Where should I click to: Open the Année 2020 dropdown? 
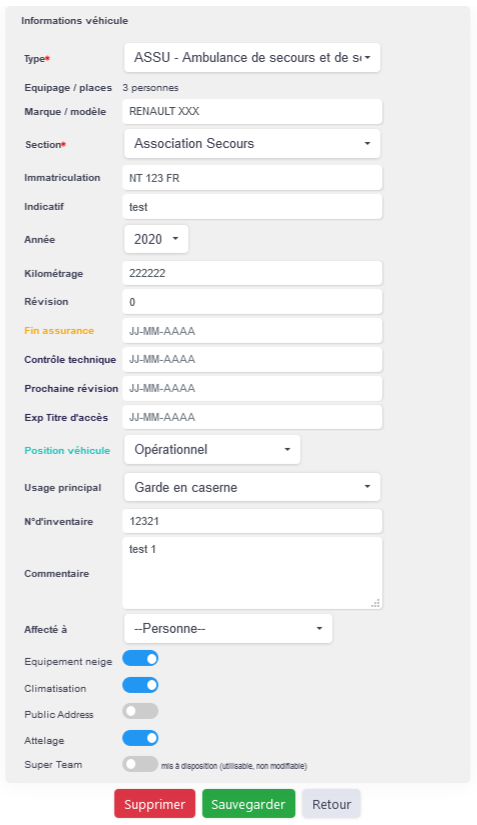pos(156,239)
